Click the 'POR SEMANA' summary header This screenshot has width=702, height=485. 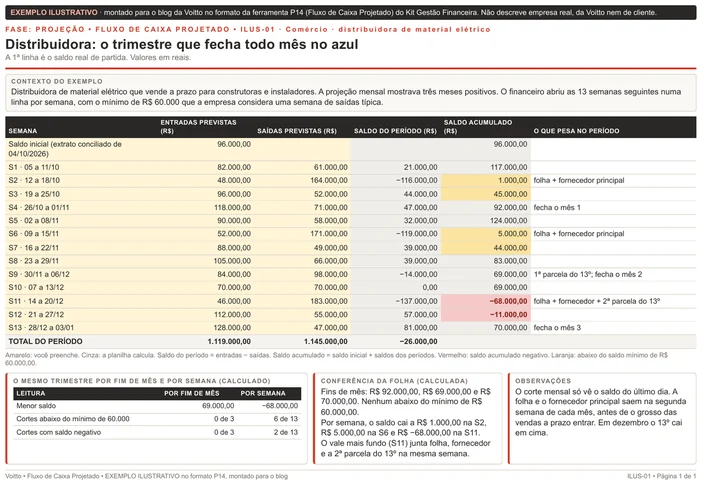263,393
